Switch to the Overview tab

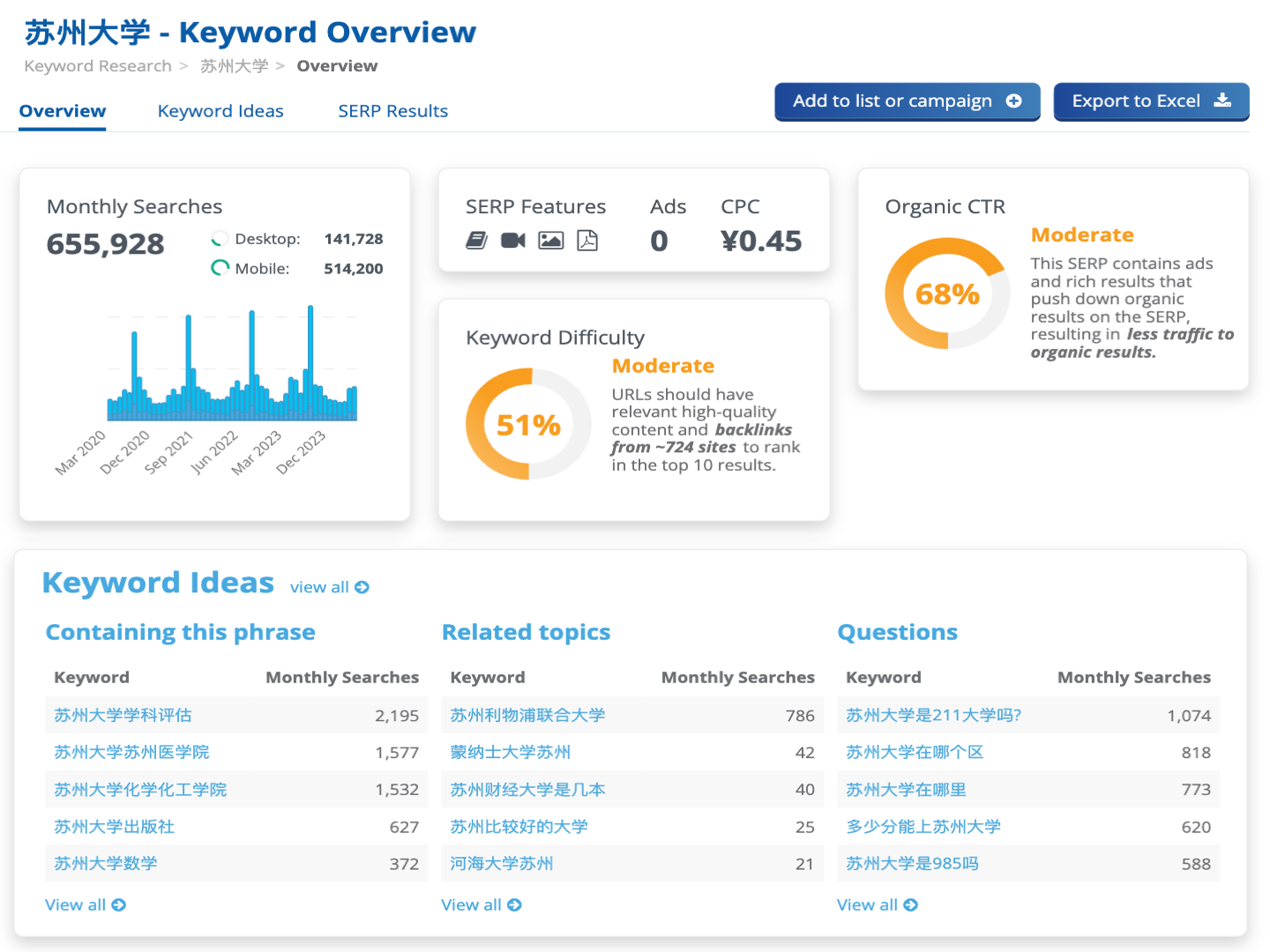point(63,111)
